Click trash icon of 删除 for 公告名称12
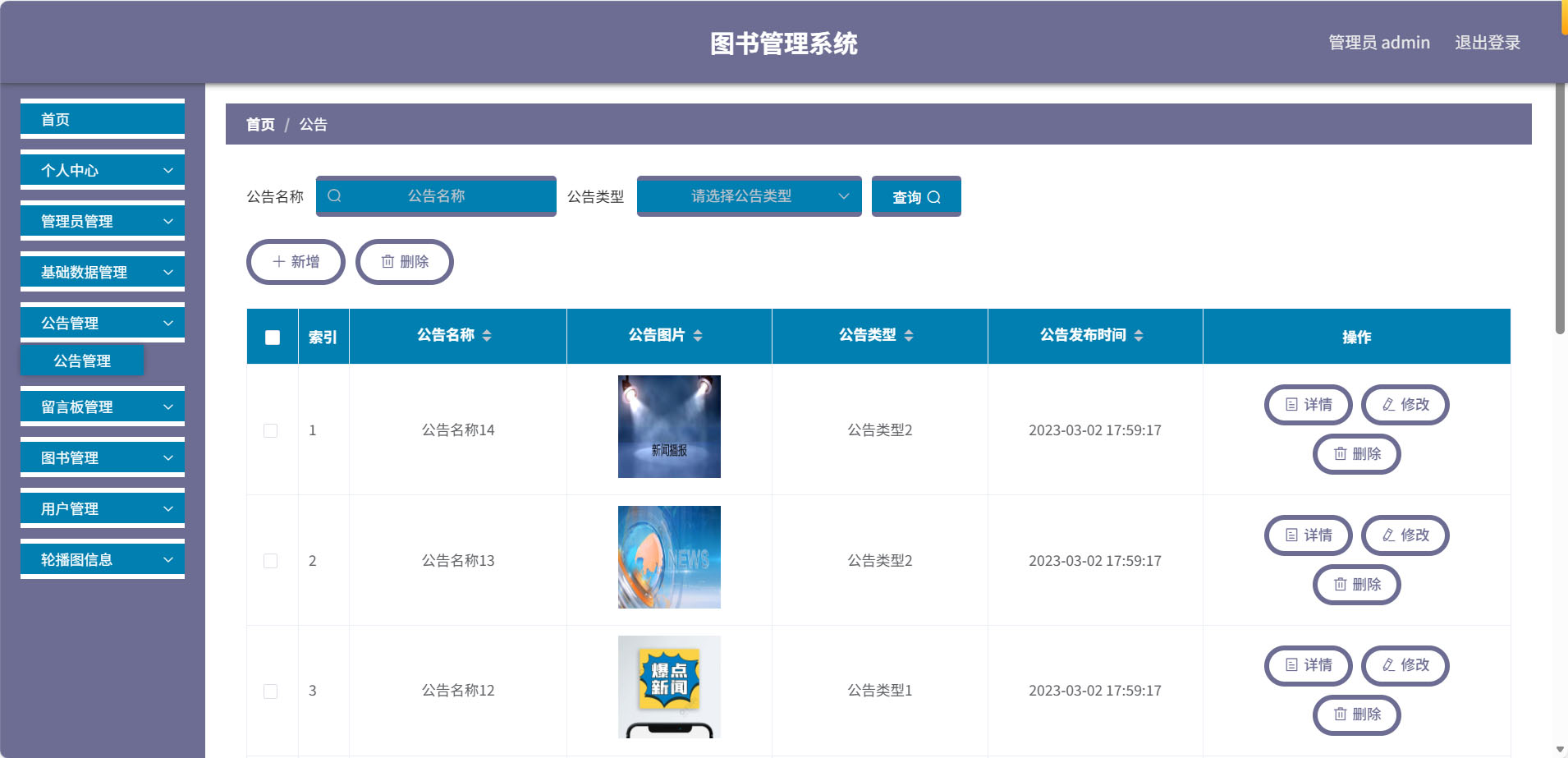Viewport: 1568px width, 758px height. (x=1340, y=714)
